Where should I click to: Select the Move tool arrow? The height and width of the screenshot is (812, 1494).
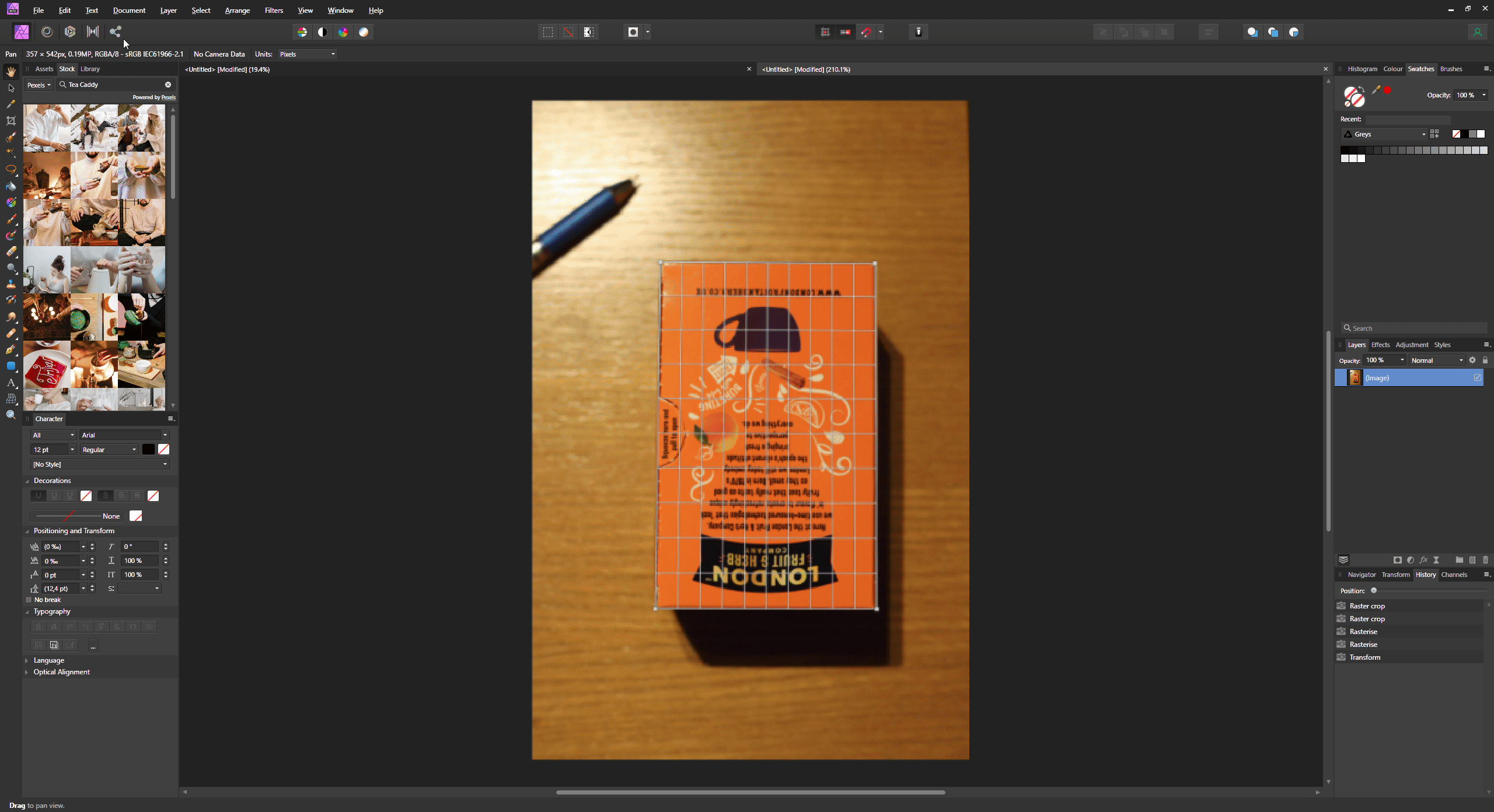click(11, 88)
